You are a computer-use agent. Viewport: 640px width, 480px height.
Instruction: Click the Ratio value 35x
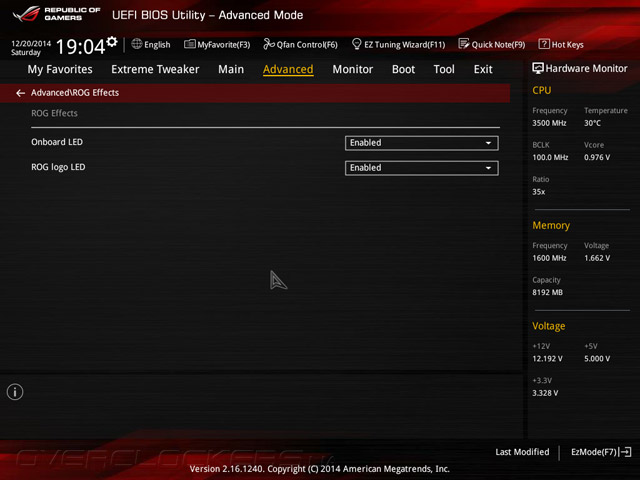tap(539, 192)
